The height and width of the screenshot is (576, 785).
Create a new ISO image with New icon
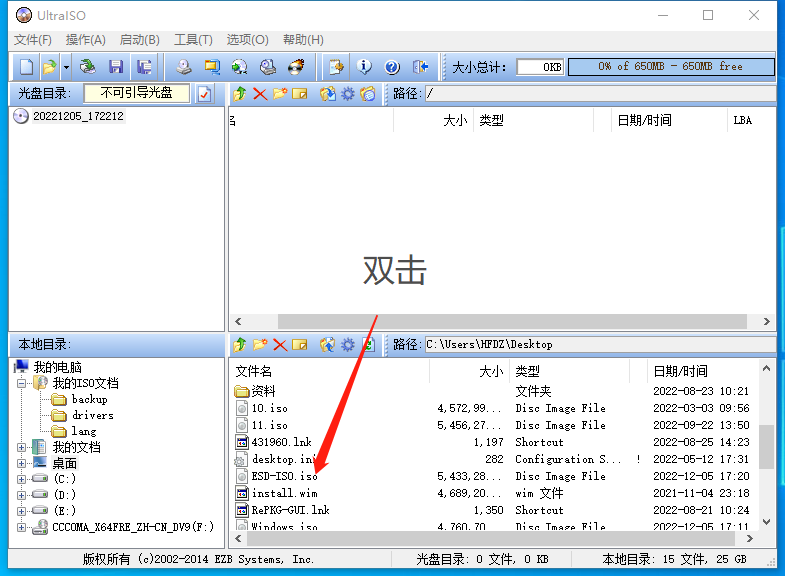(27, 67)
